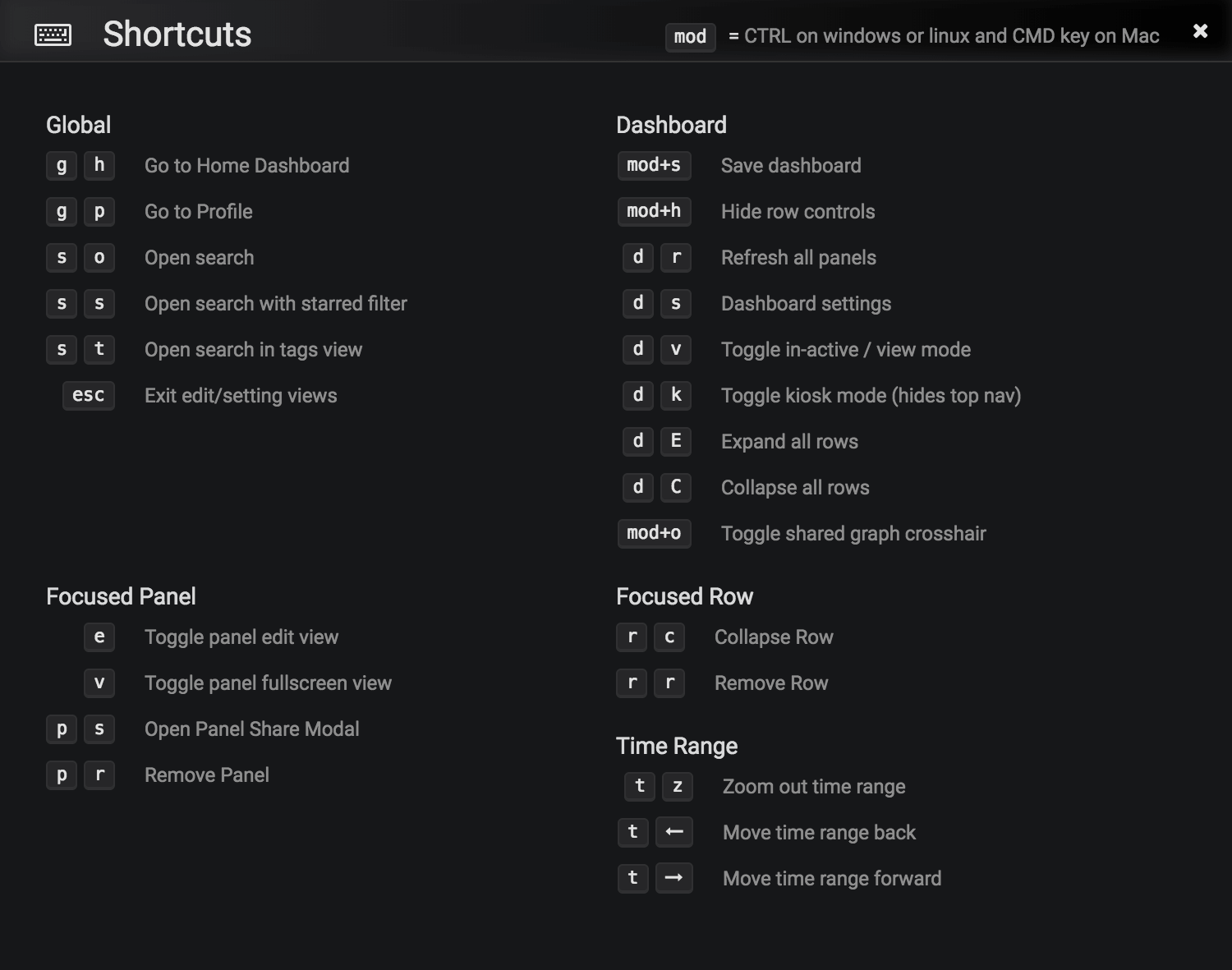Click the 'Go to Home Dashboard' text

tap(246, 166)
